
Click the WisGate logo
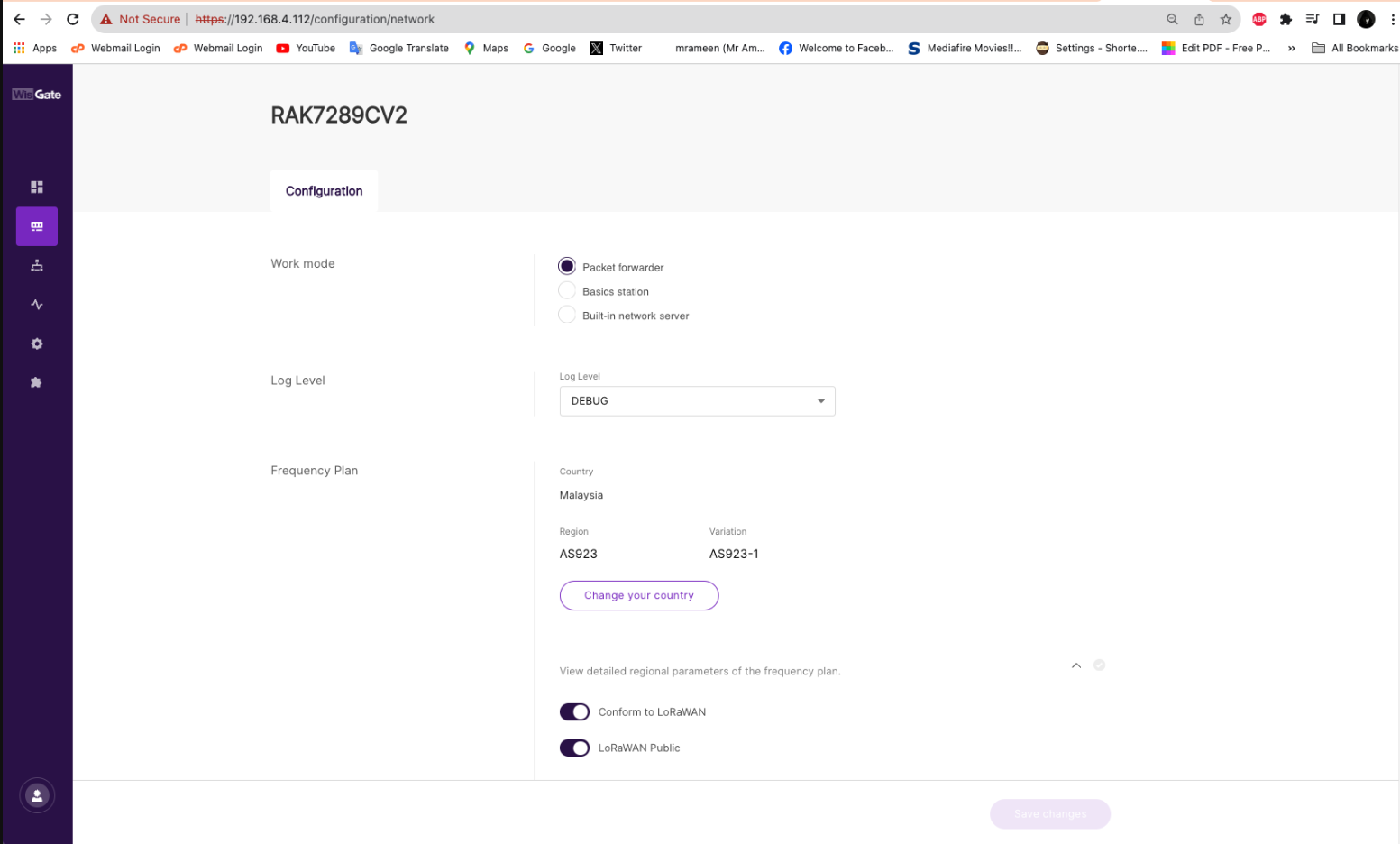coord(37,95)
